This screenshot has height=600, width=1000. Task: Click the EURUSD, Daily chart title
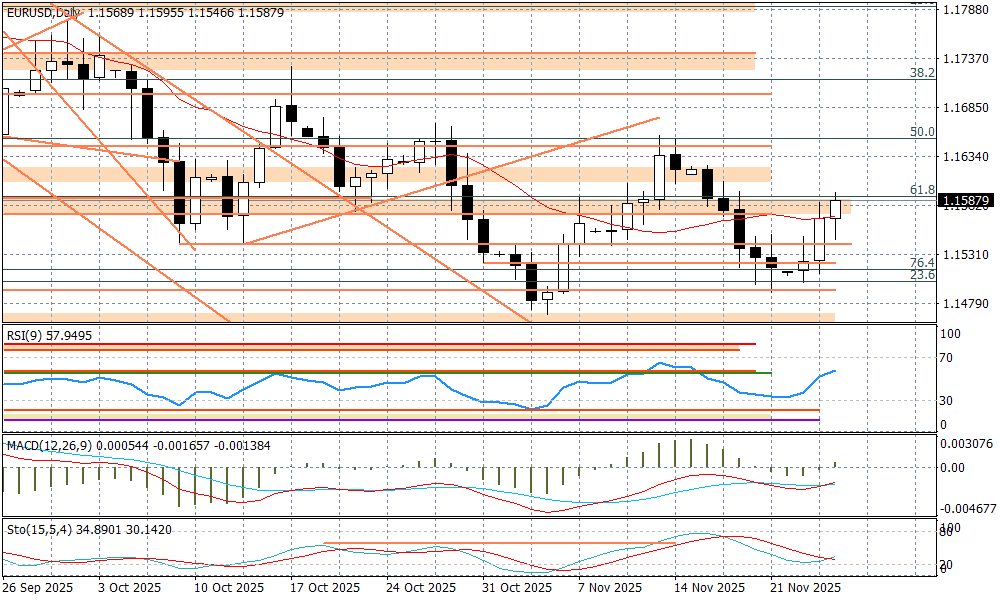pos(43,12)
